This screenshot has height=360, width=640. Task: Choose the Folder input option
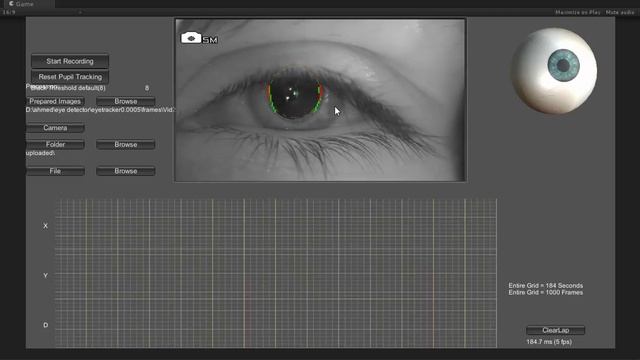pyautogui.click(x=55, y=144)
